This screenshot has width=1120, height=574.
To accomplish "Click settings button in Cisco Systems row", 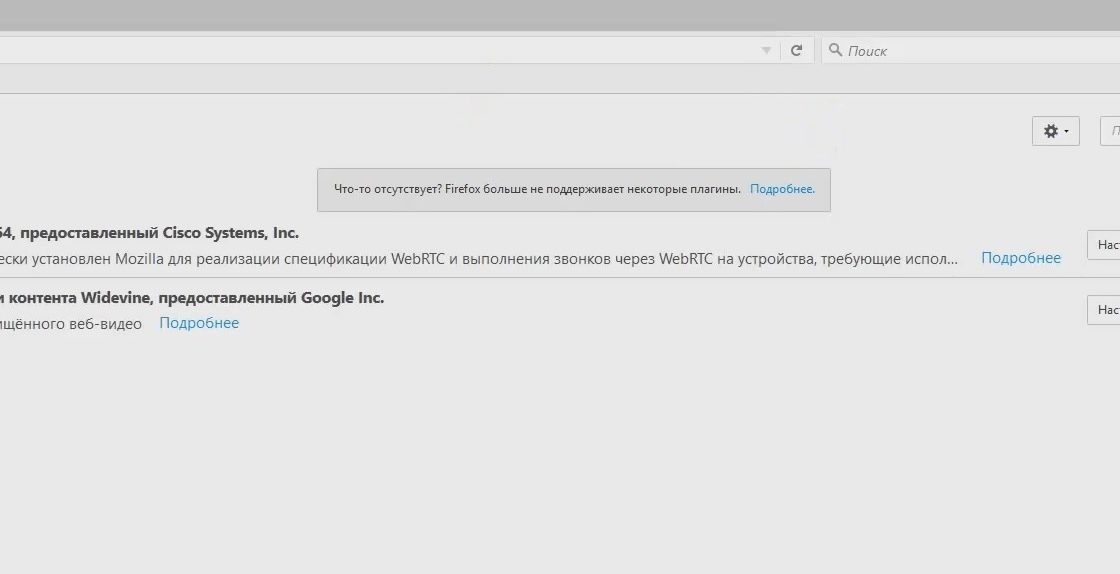I will tap(1104, 245).
